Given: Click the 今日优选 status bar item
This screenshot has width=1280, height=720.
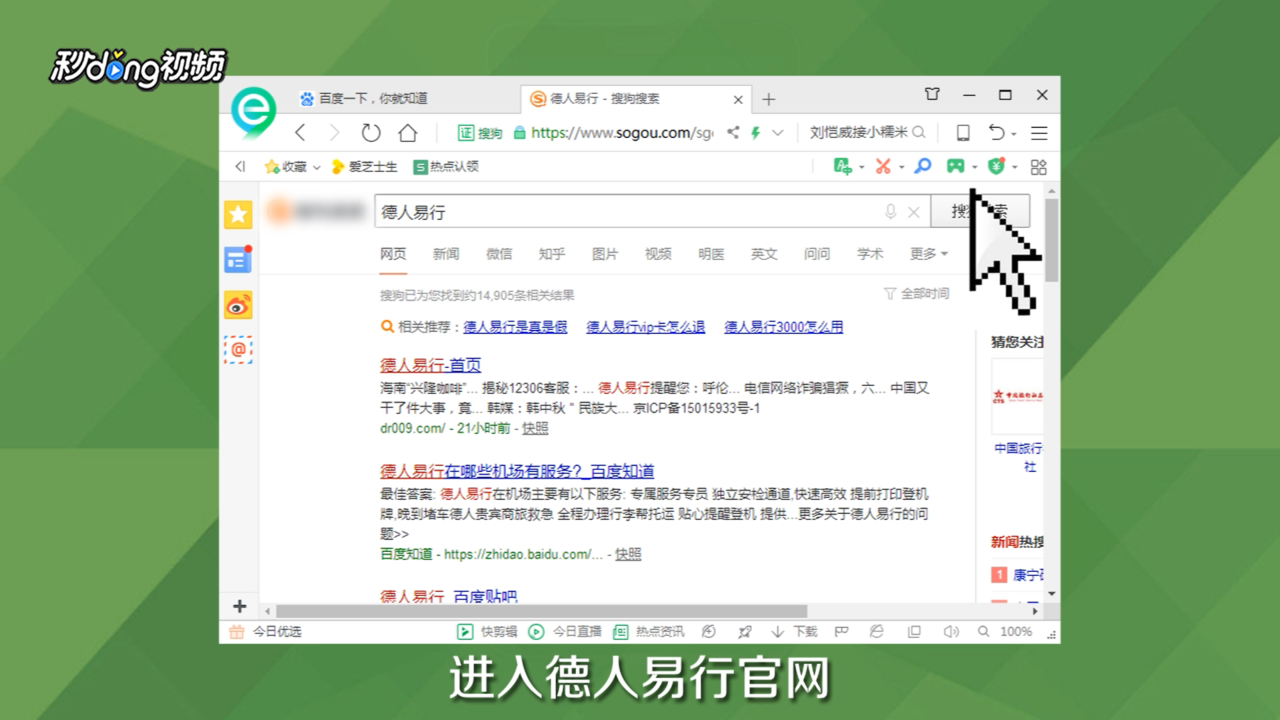Looking at the screenshot, I should 266,632.
